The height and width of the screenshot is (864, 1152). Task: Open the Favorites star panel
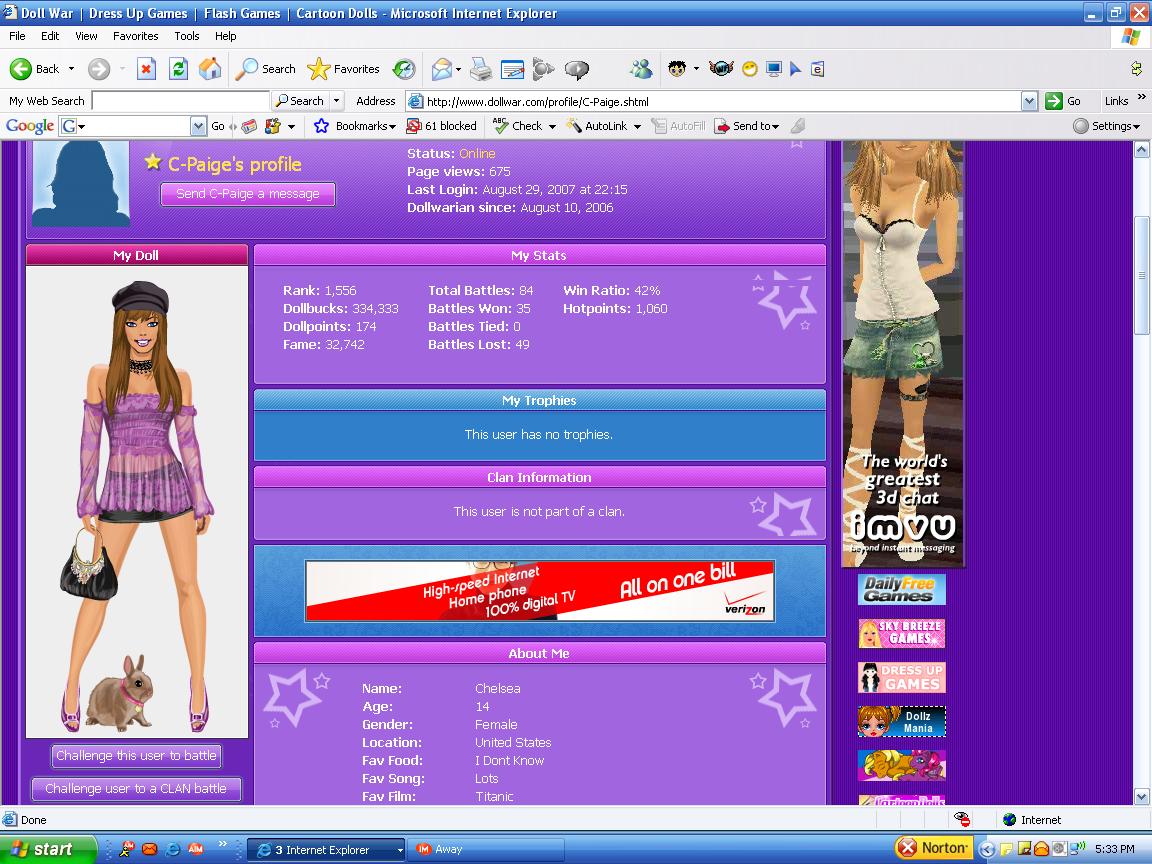pyautogui.click(x=343, y=69)
